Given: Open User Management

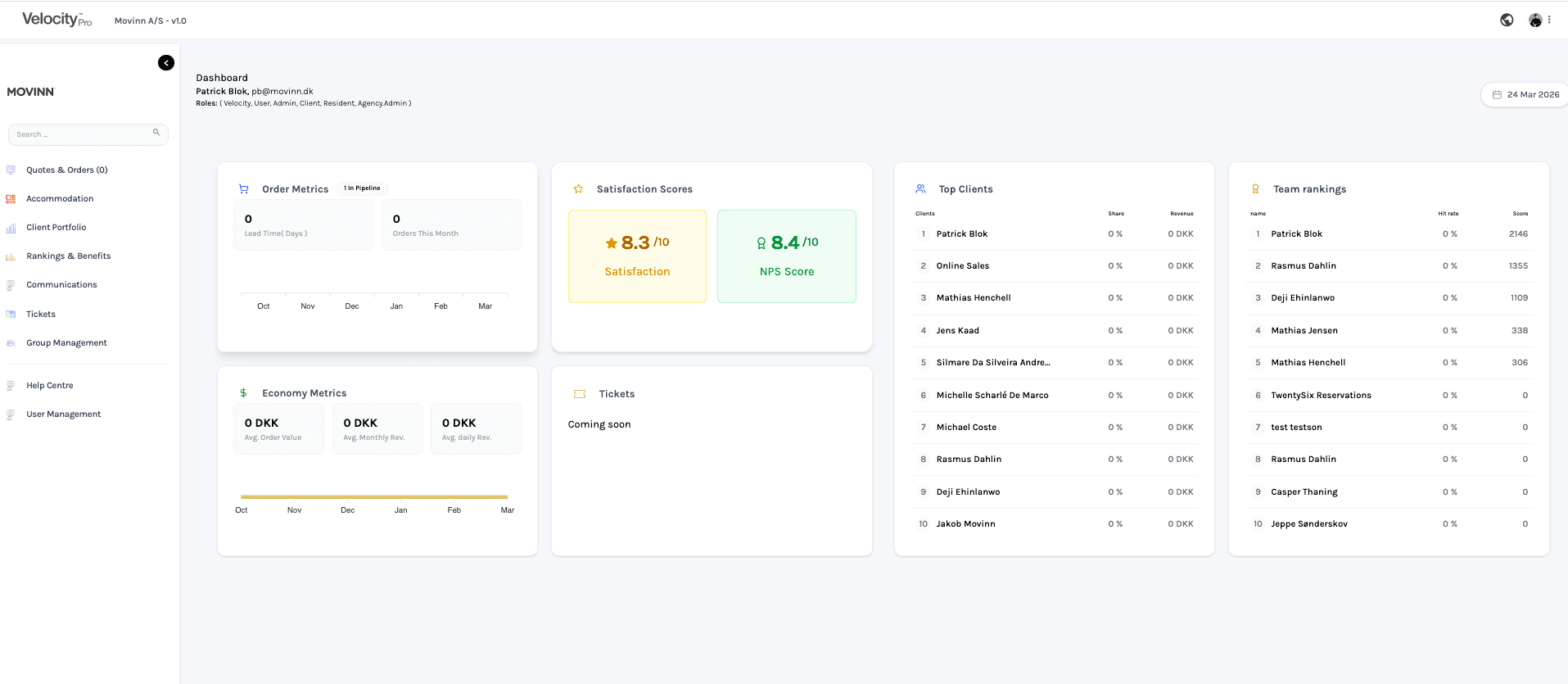Looking at the screenshot, I should pyautogui.click(x=63, y=414).
